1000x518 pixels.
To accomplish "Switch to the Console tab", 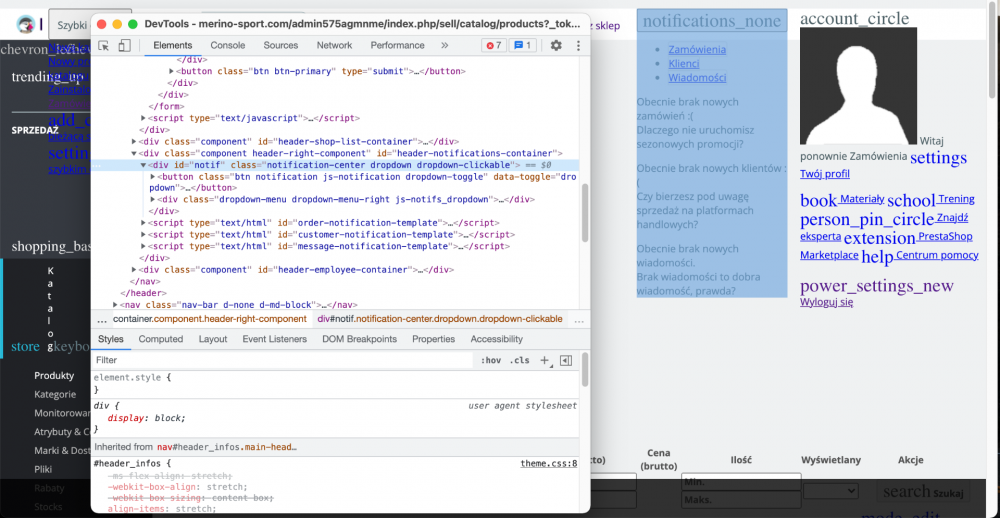I will 227,45.
